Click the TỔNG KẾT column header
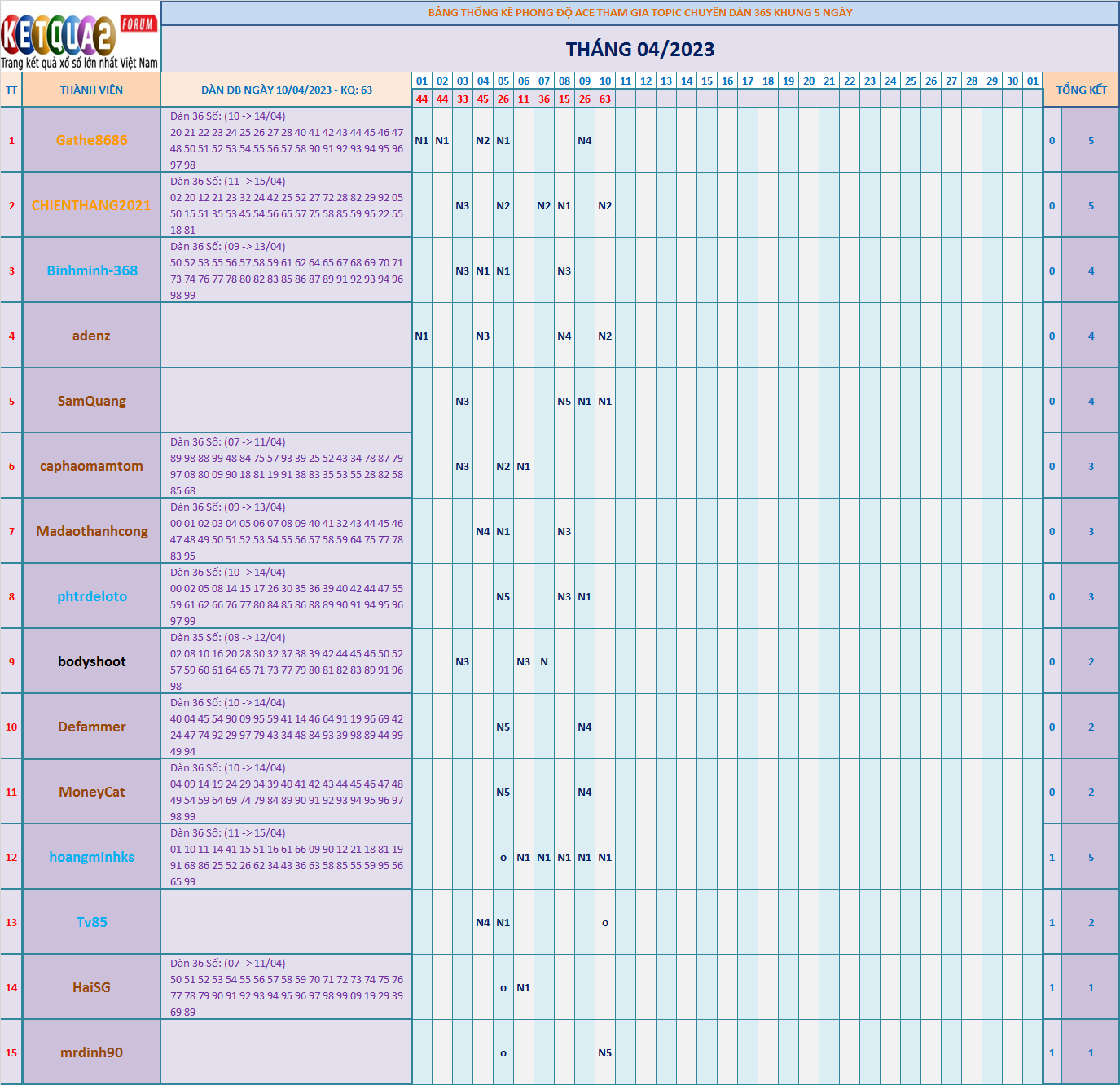This screenshot has height=1085, width=1120. 1081,90
